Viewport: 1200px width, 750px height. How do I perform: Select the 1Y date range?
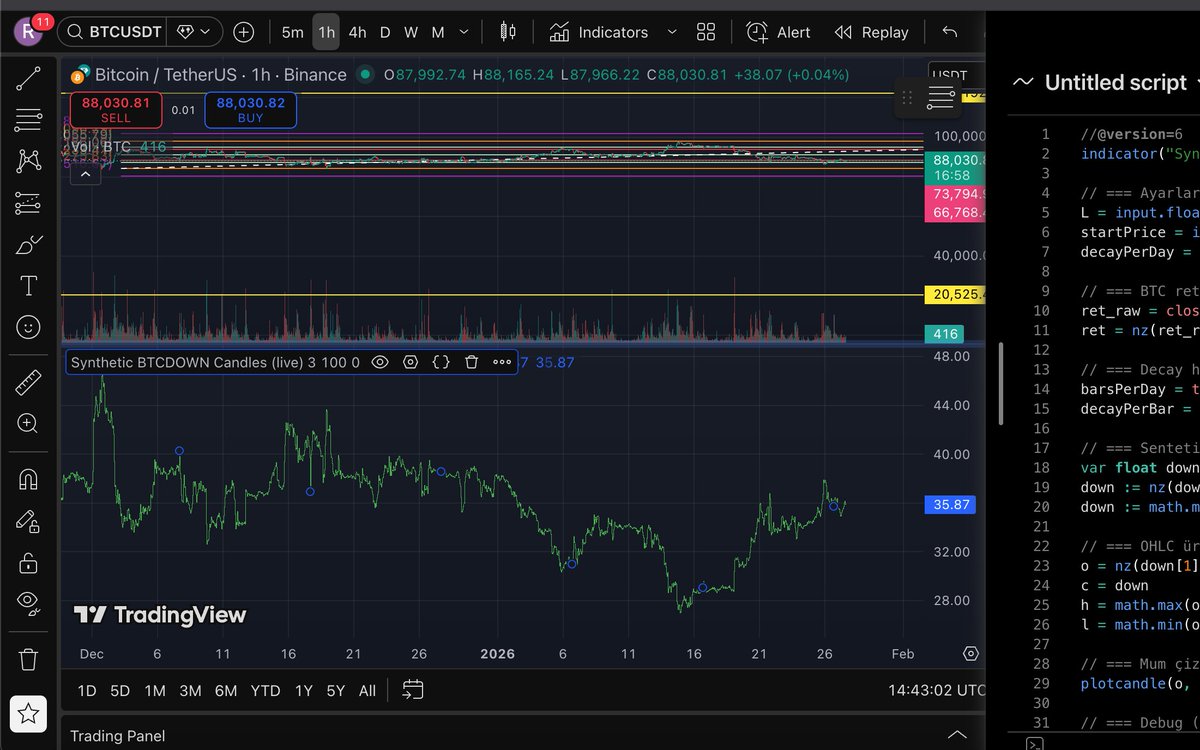click(x=303, y=690)
